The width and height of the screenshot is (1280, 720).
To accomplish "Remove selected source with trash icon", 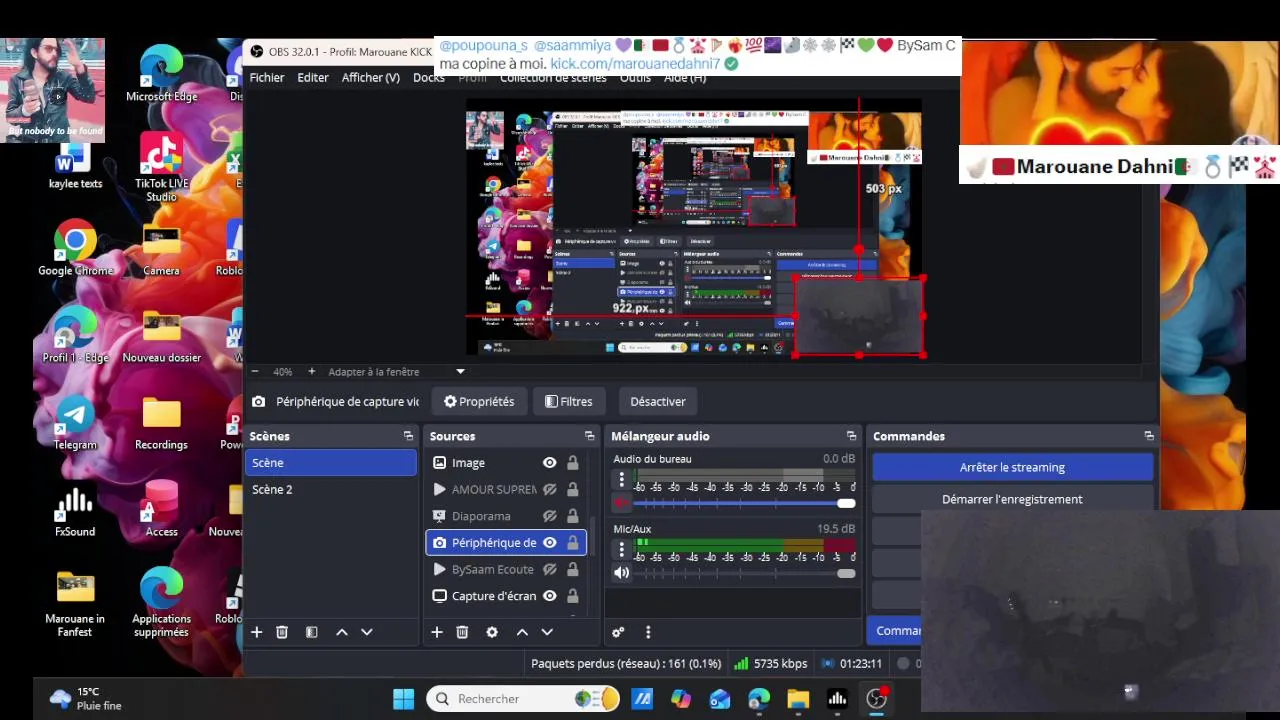I will 462,632.
